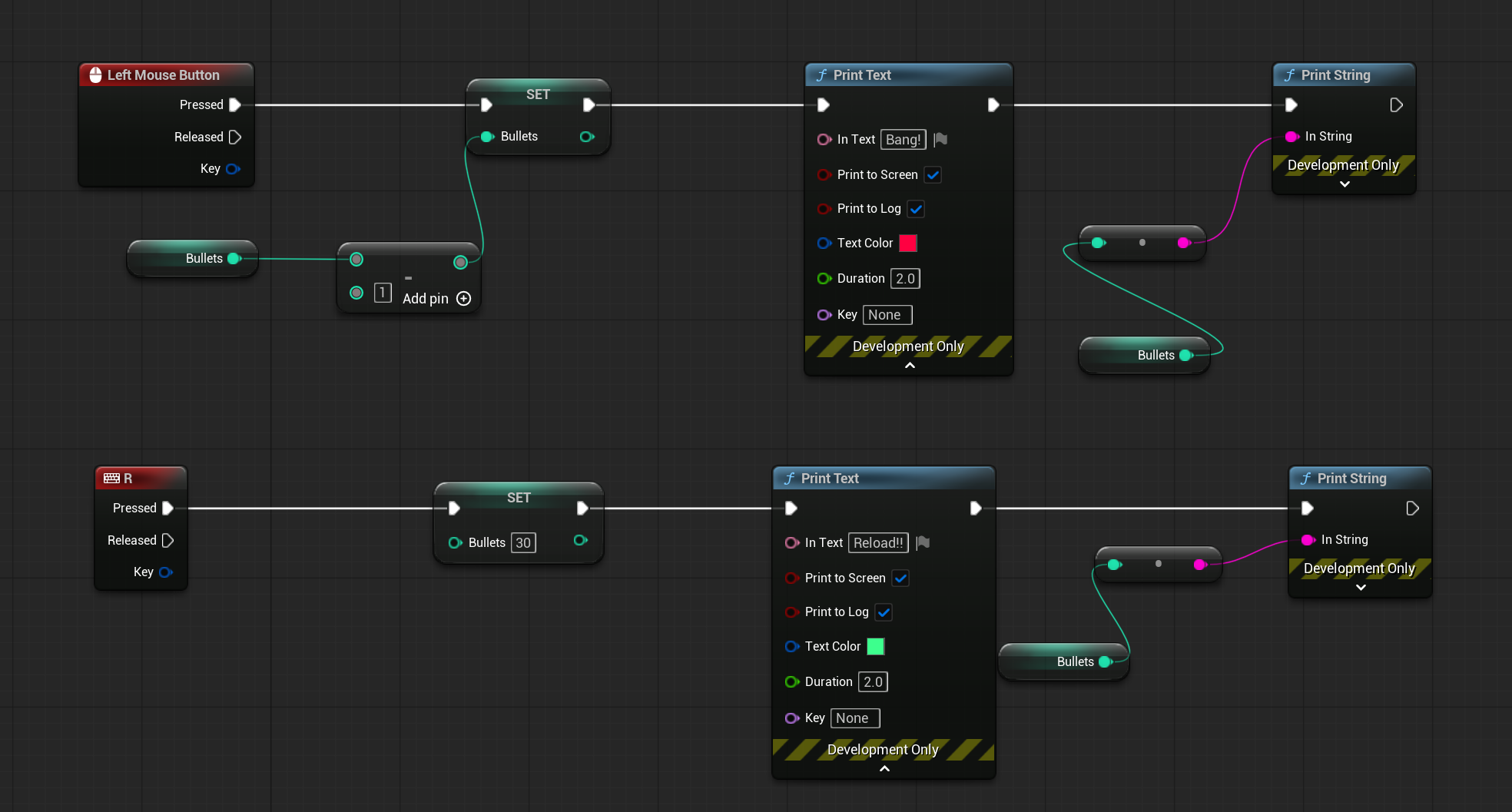
Task: Click the Bullets value field showing 30
Action: tap(523, 543)
